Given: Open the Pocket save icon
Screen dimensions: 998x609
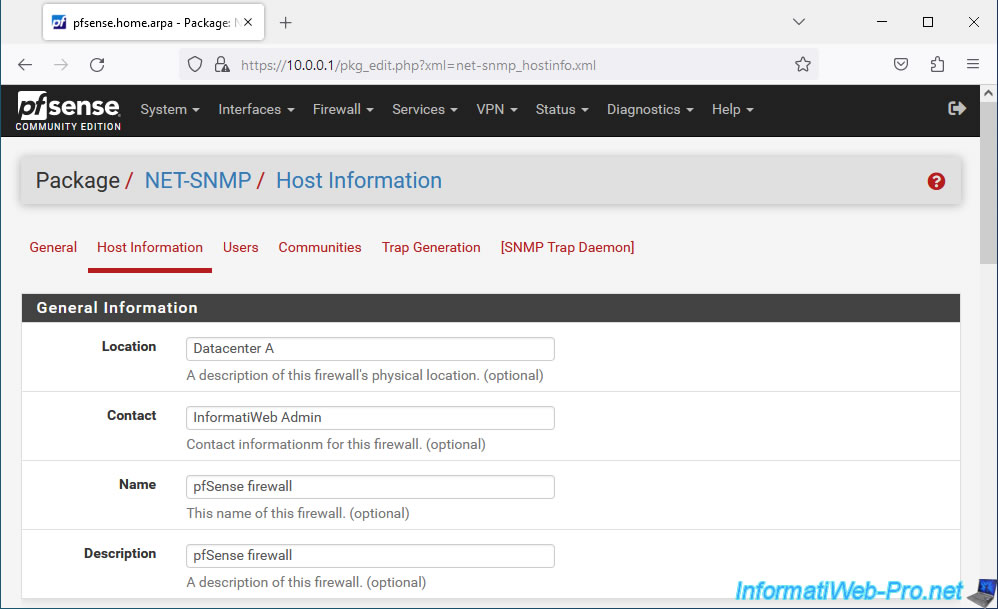Looking at the screenshot, I should coord(901,64).
